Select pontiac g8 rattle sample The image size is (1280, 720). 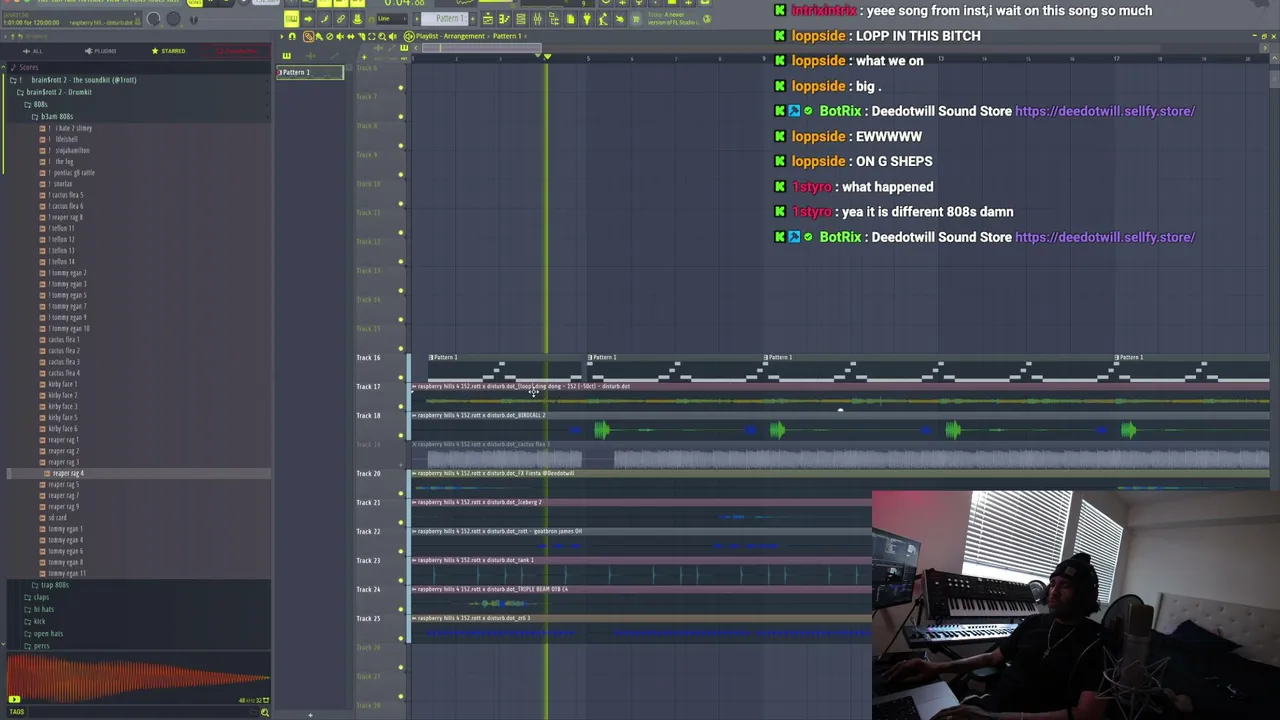click(x=73, y=173)
